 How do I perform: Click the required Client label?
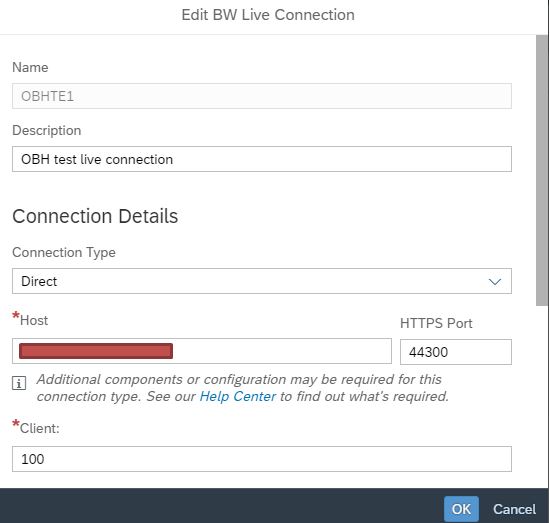(x=36, y=428)
